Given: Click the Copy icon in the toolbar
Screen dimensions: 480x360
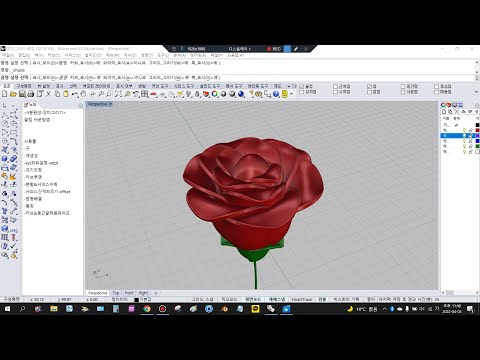Looking at the screenshot, I should [57, 94].
